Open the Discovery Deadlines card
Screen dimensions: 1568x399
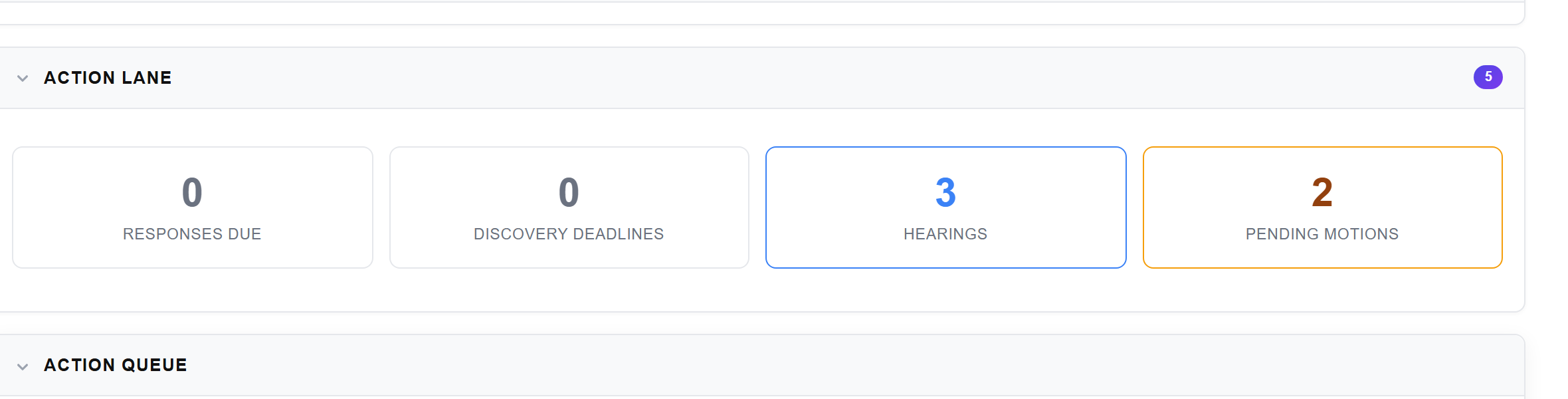(x=569, y=207)
